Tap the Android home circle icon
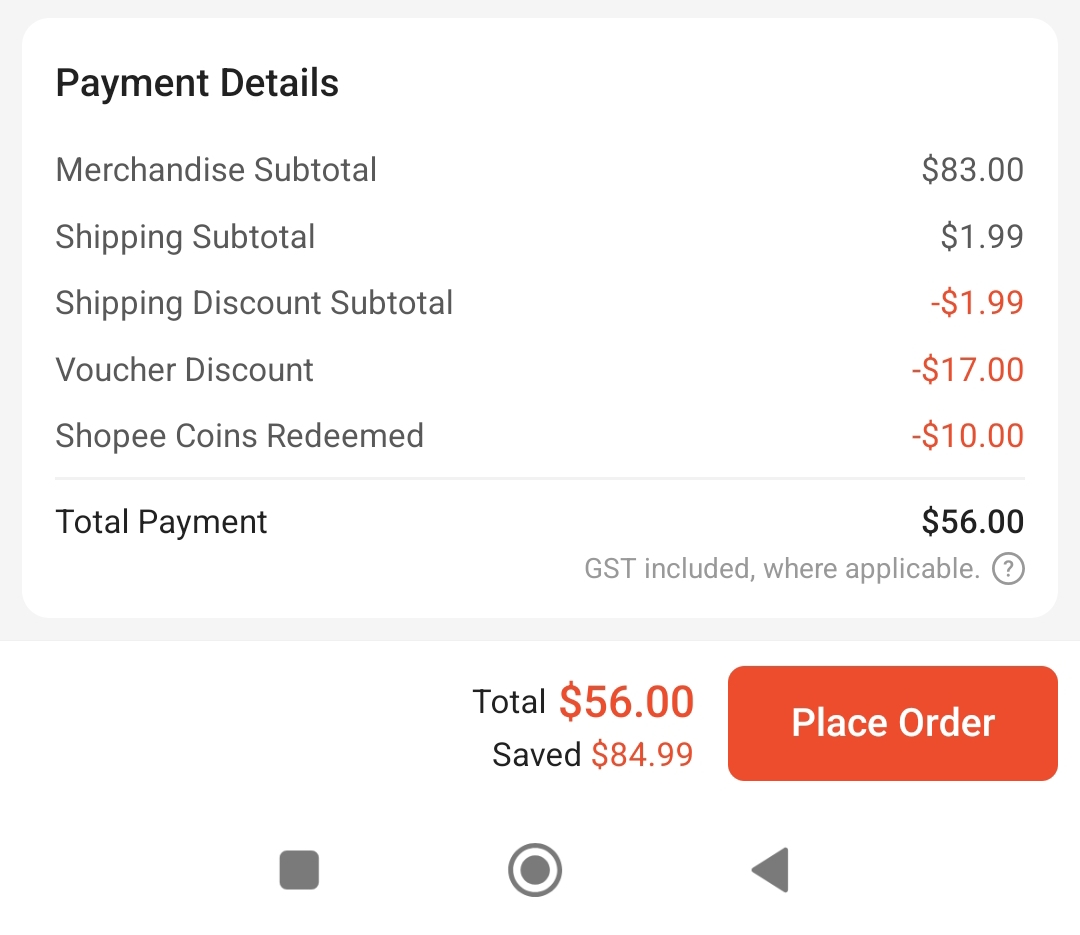 535,870
